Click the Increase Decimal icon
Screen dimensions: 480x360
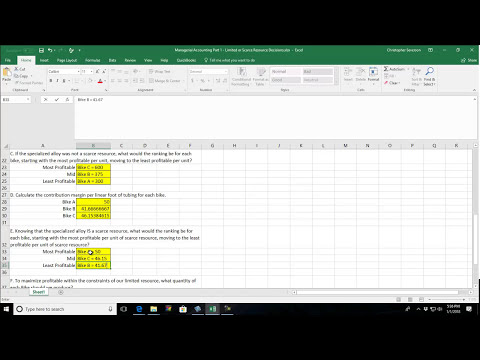[x=218, y=81]
